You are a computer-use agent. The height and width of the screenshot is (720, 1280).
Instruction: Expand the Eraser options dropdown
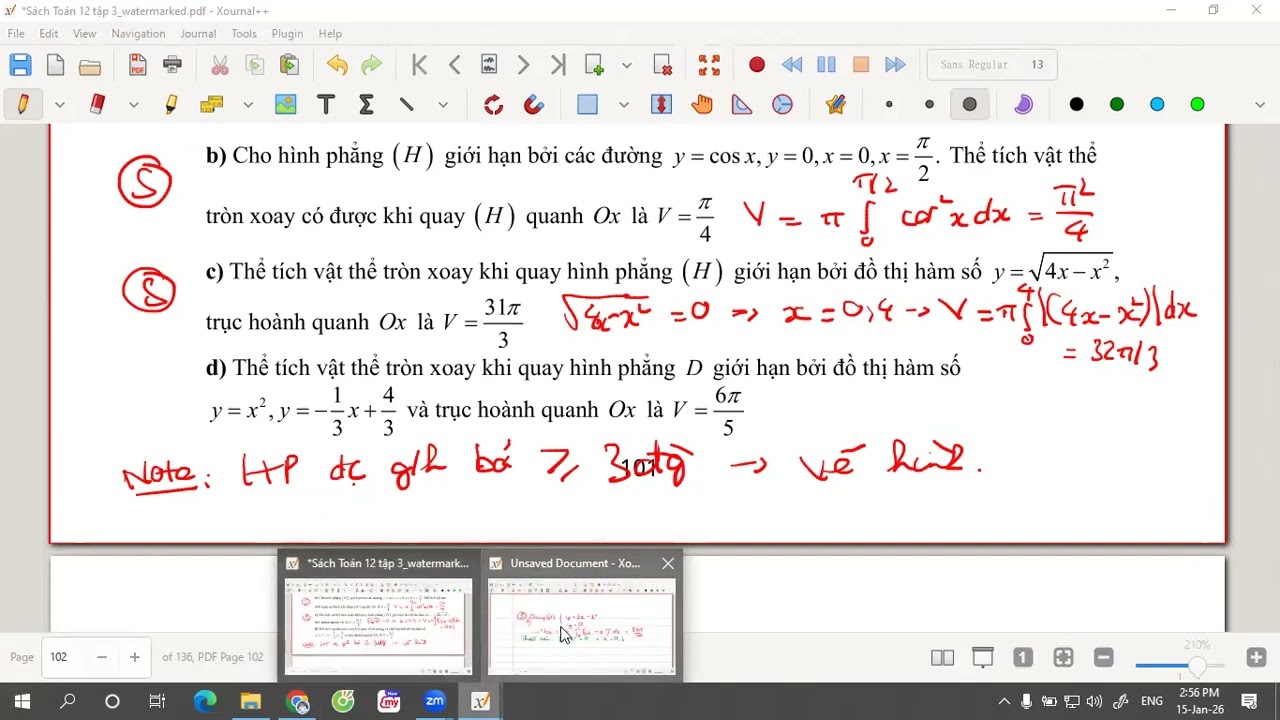tap(134, 104)
